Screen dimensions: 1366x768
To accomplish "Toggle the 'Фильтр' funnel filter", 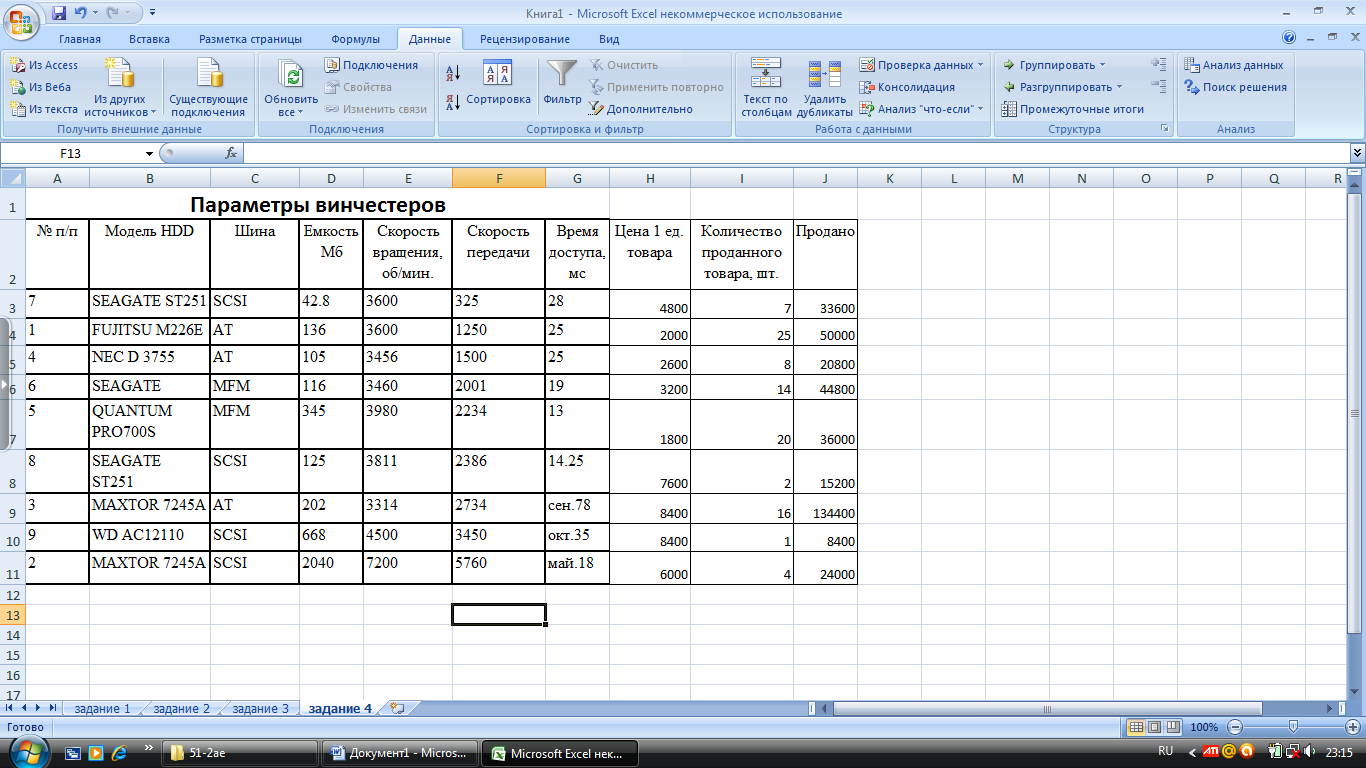I will 562,84.
